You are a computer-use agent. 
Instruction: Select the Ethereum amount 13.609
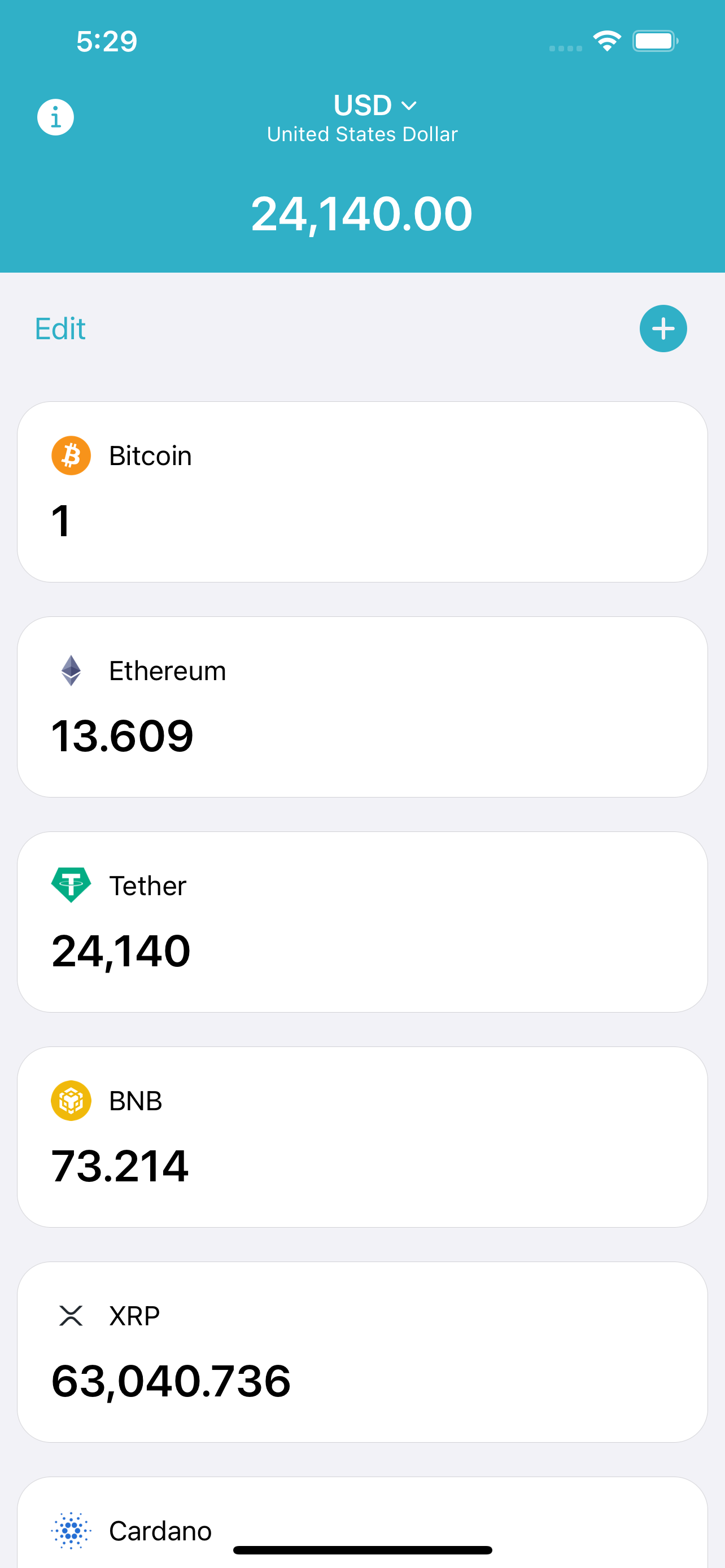pyautogui.click(x=123, y=736)
